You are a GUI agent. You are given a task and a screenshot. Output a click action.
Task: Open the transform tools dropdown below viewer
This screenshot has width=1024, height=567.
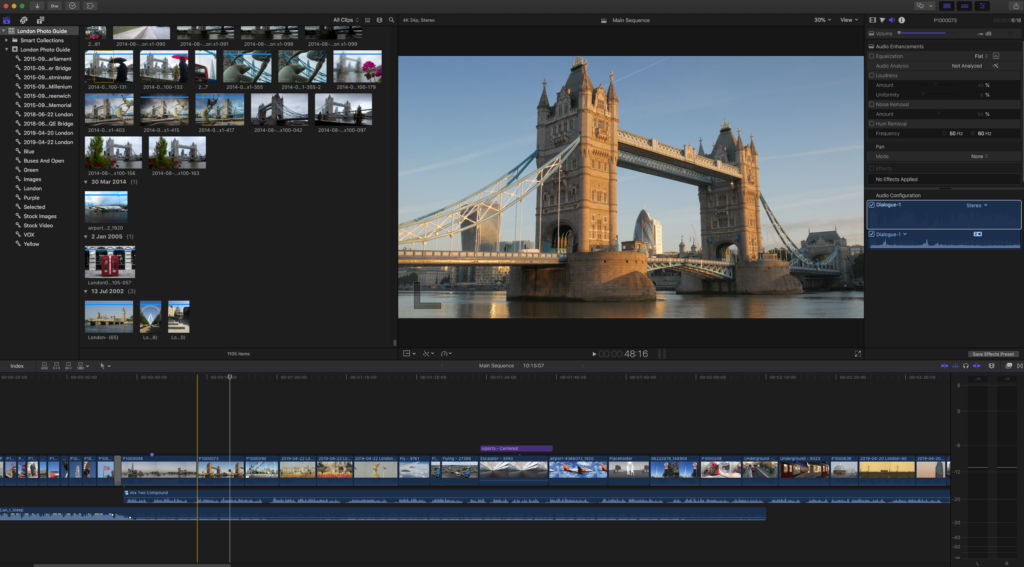409,354
